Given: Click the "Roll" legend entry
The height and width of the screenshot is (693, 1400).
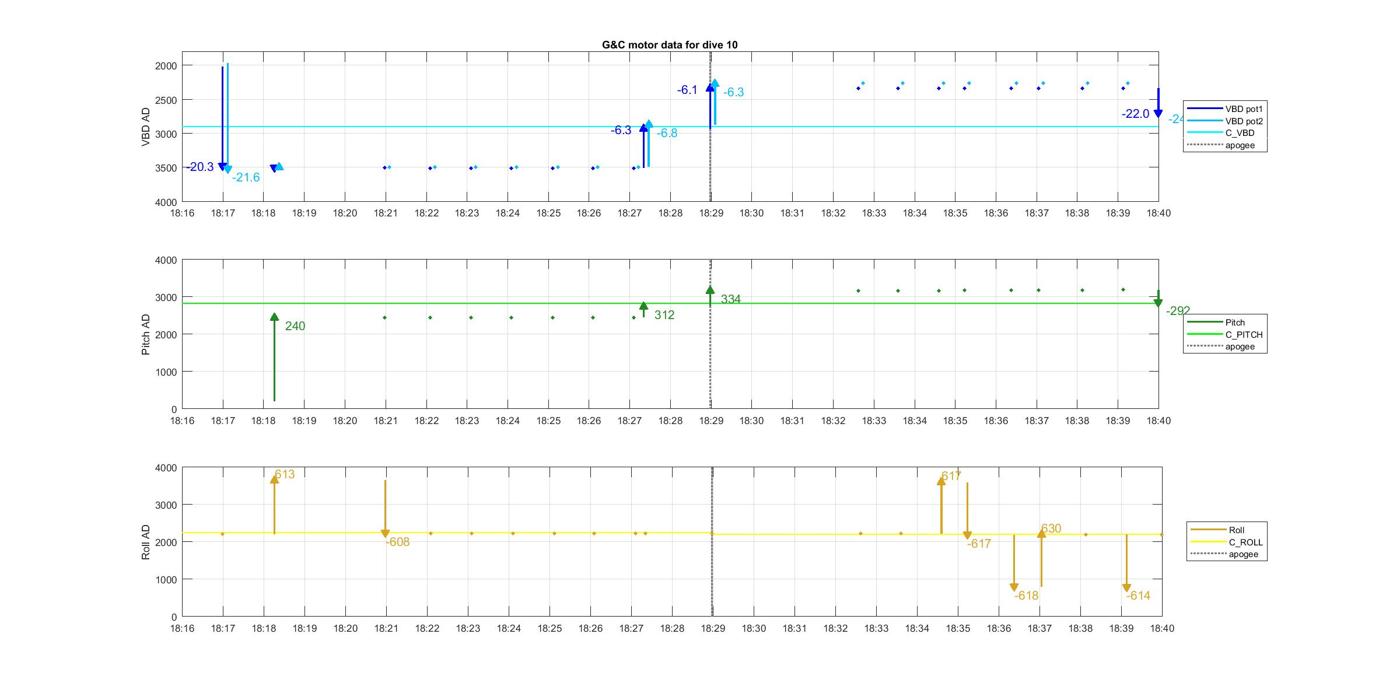Looking at the screenshot, I should click(x=1237, y=530).
